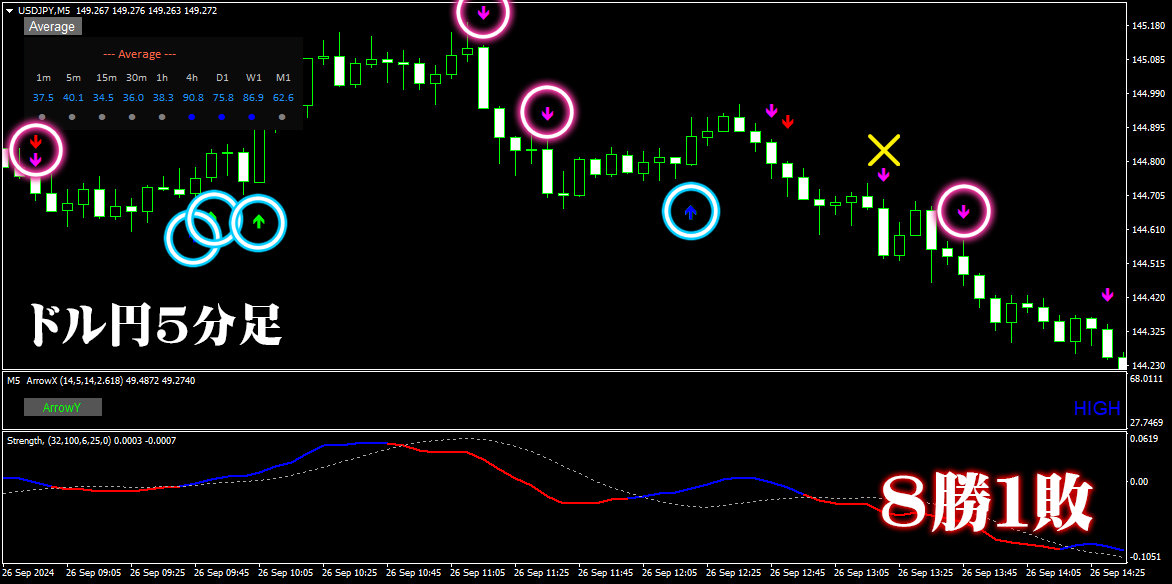Select the gray dot under 30m
Screen dimensions: 1172x584
[x=132, y=117]
